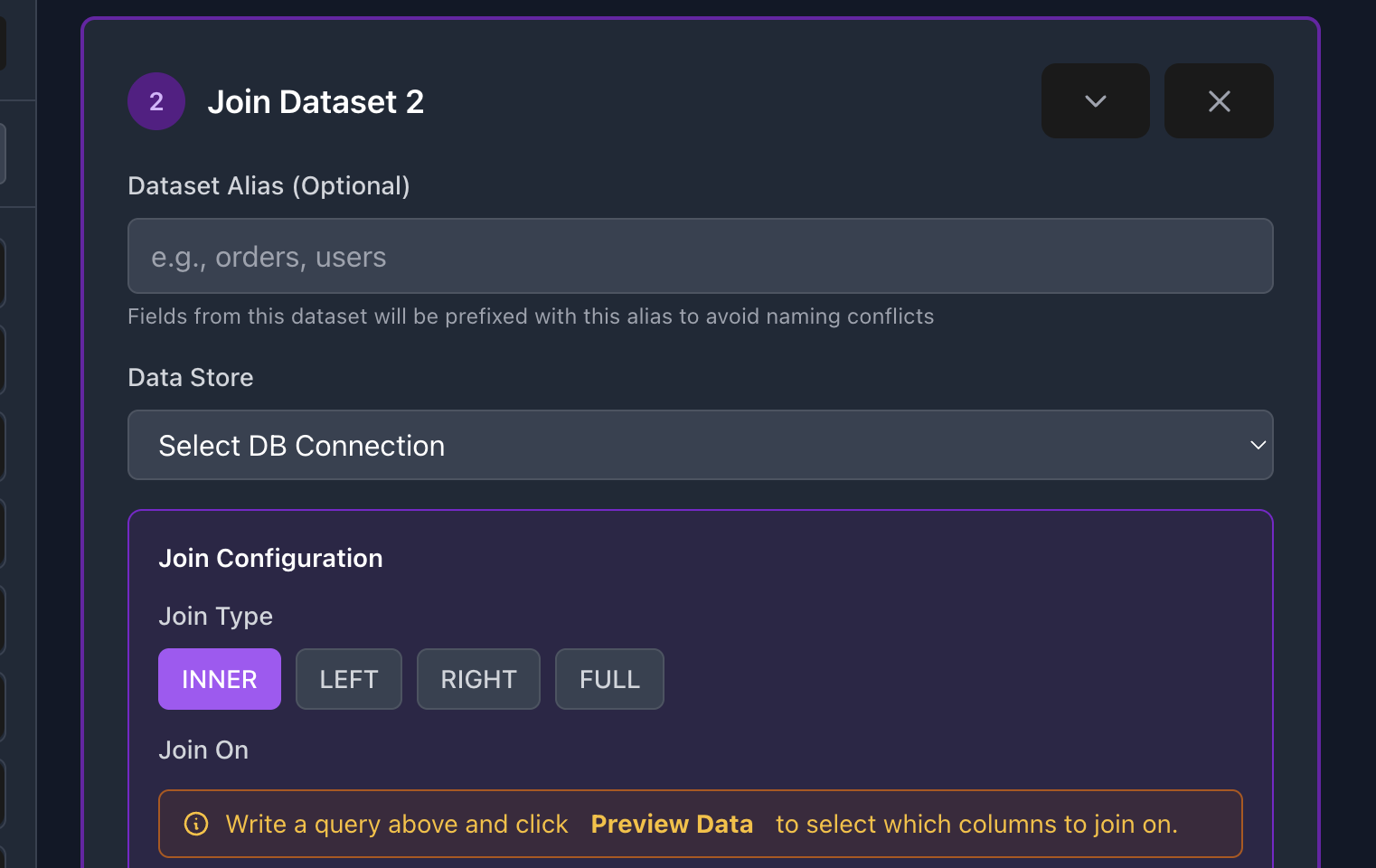Select the INNER join type
Screen dimensions: 1376x868
(x=220, y=679)
